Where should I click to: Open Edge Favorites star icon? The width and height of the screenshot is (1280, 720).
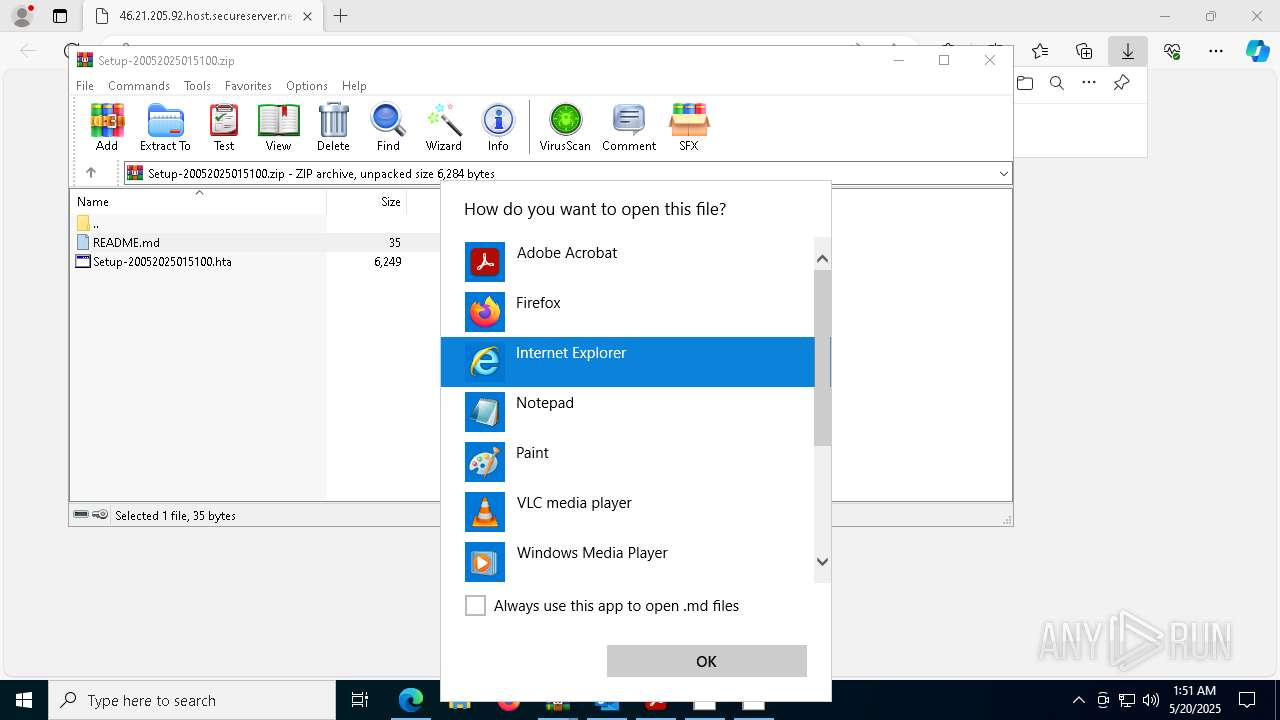click(1040, 51)
